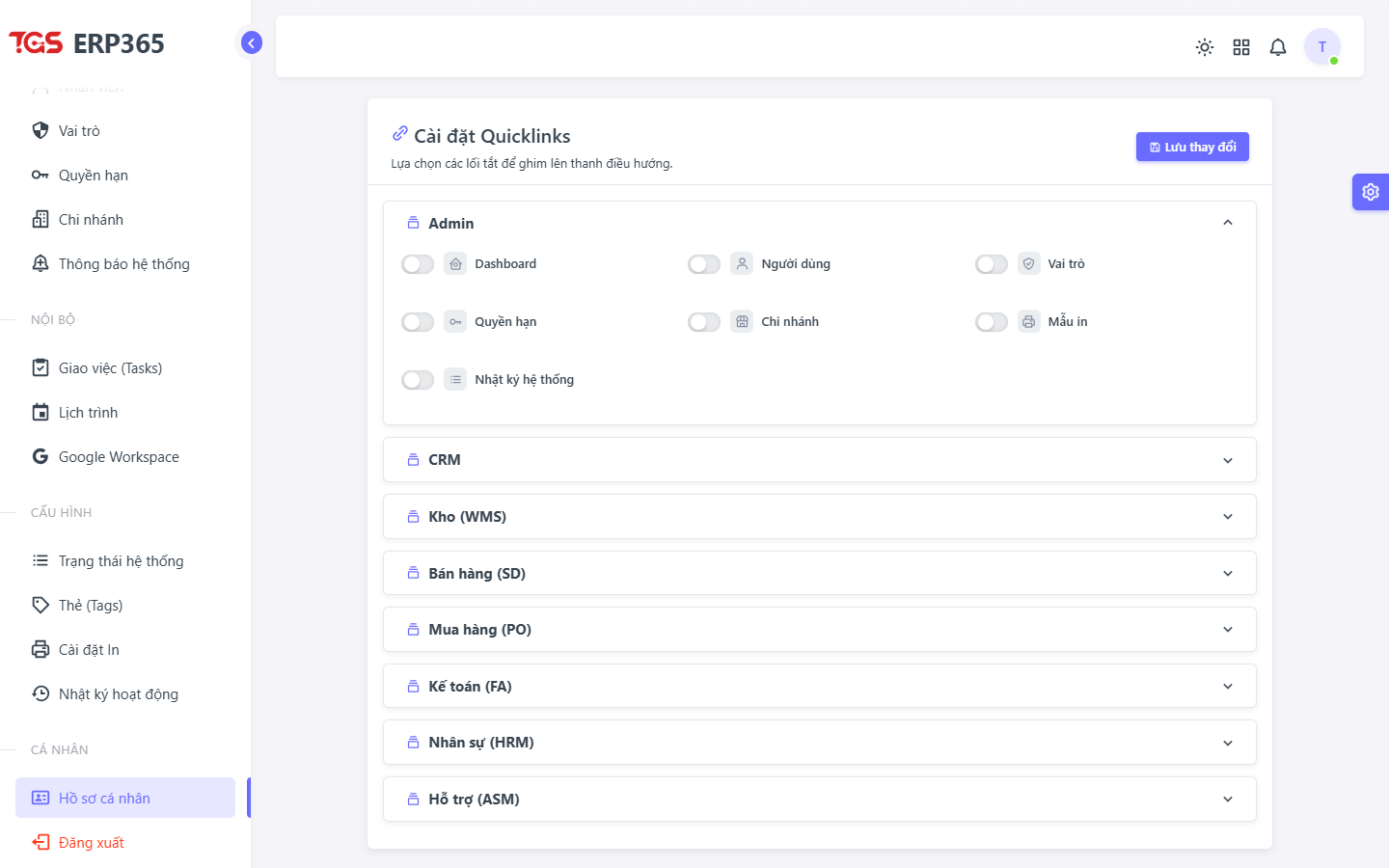The width and height of the screenshot is (1389, 868).
Task: Enable the Dashboard quicklink toggle
Action: [x=418, y=264]
